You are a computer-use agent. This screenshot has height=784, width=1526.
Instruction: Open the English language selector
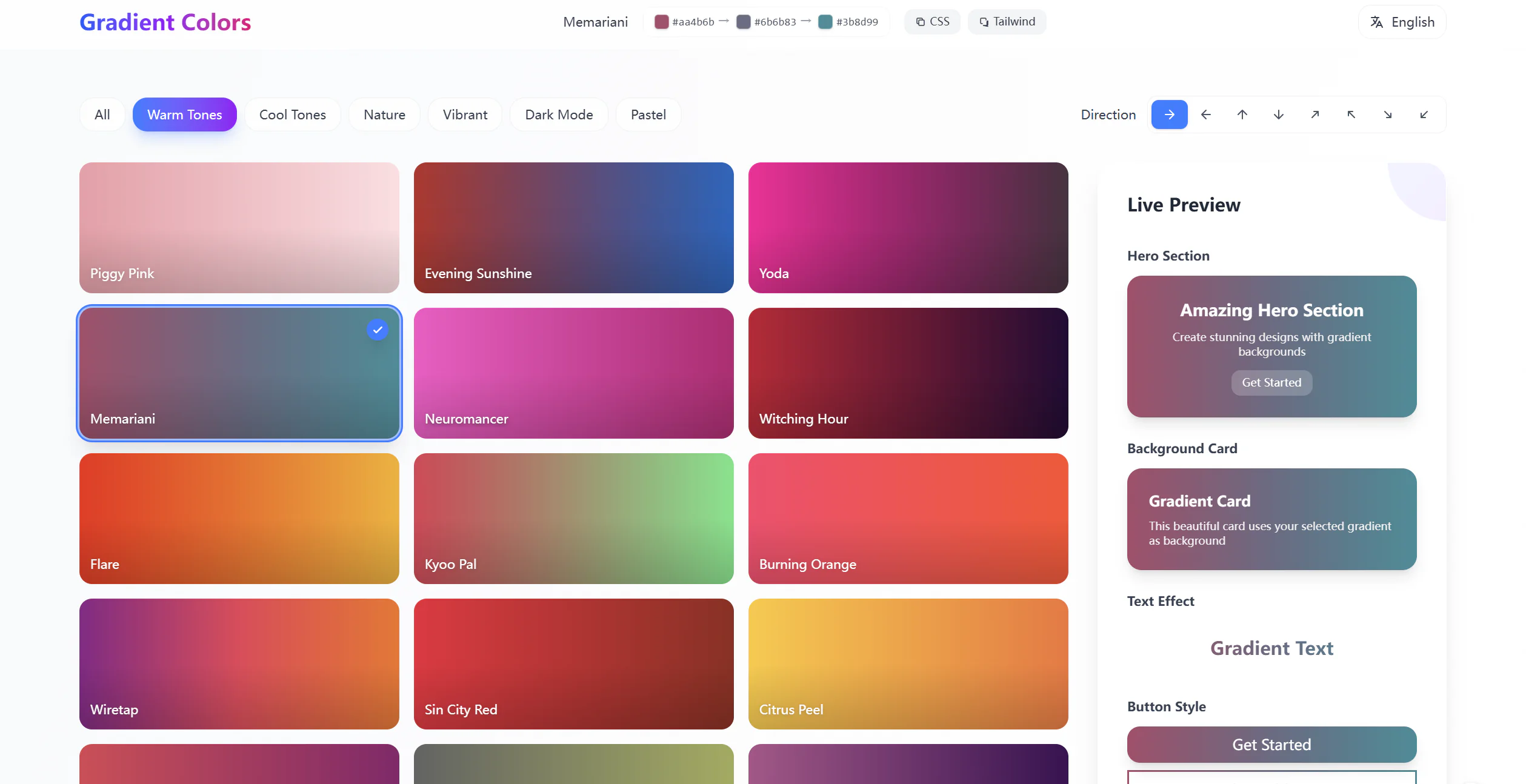coord(1402,21)
